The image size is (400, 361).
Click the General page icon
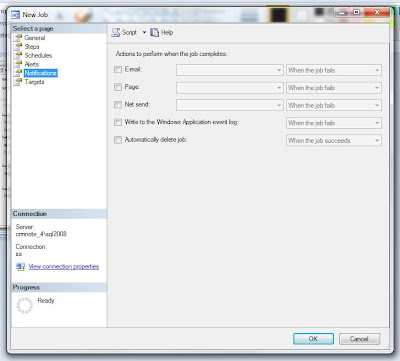coord(18,38)
